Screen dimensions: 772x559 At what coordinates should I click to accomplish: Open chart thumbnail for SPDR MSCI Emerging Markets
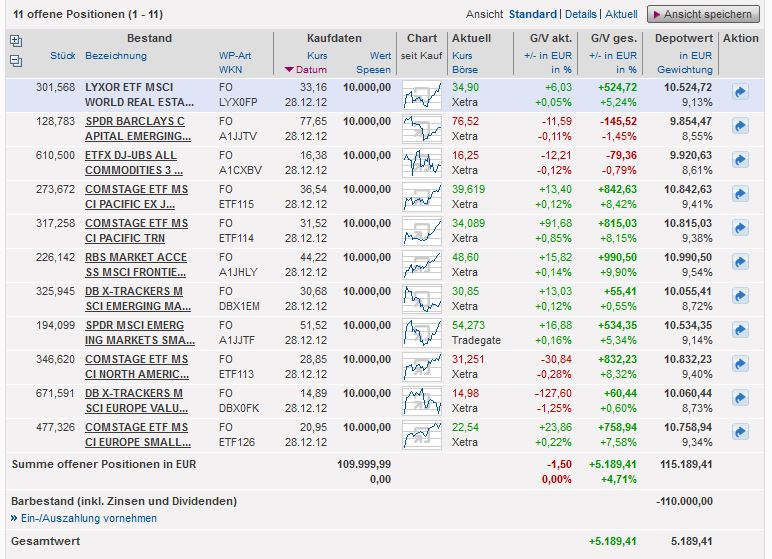point(422,332)
